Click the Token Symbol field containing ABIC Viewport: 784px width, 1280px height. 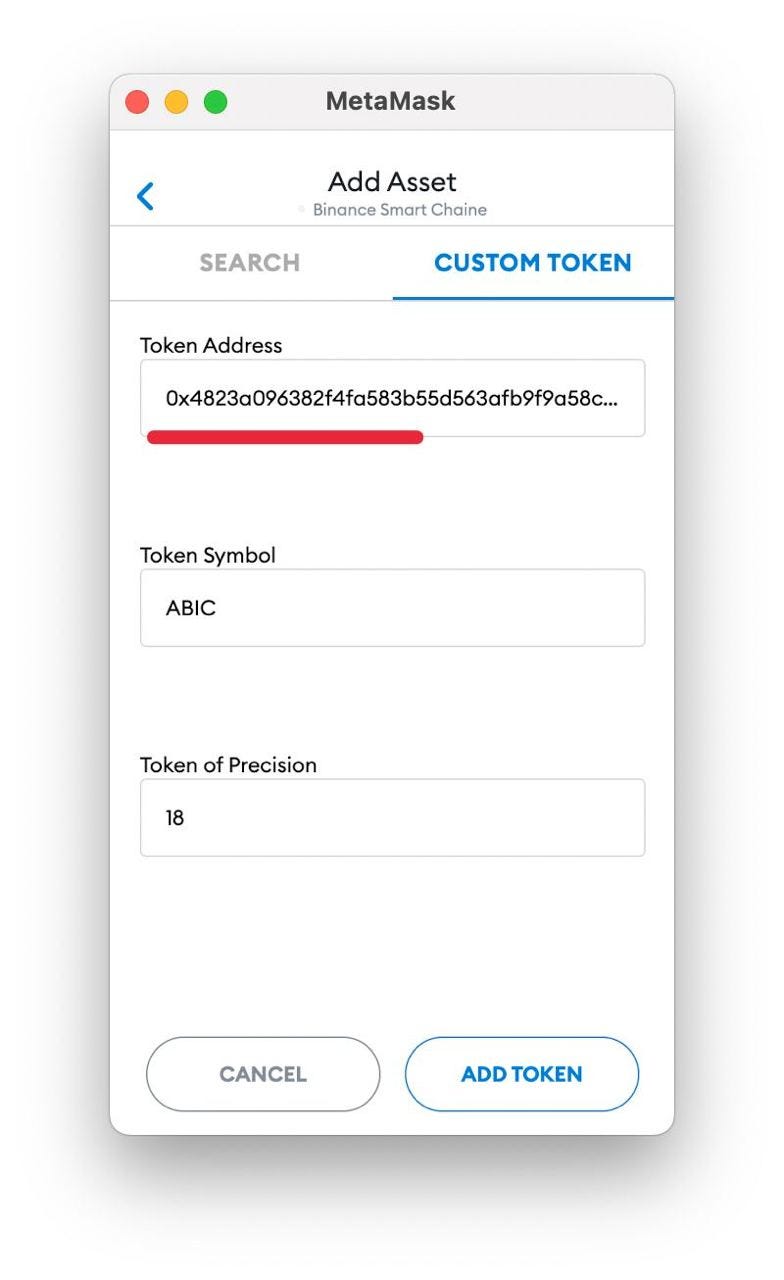392,608
